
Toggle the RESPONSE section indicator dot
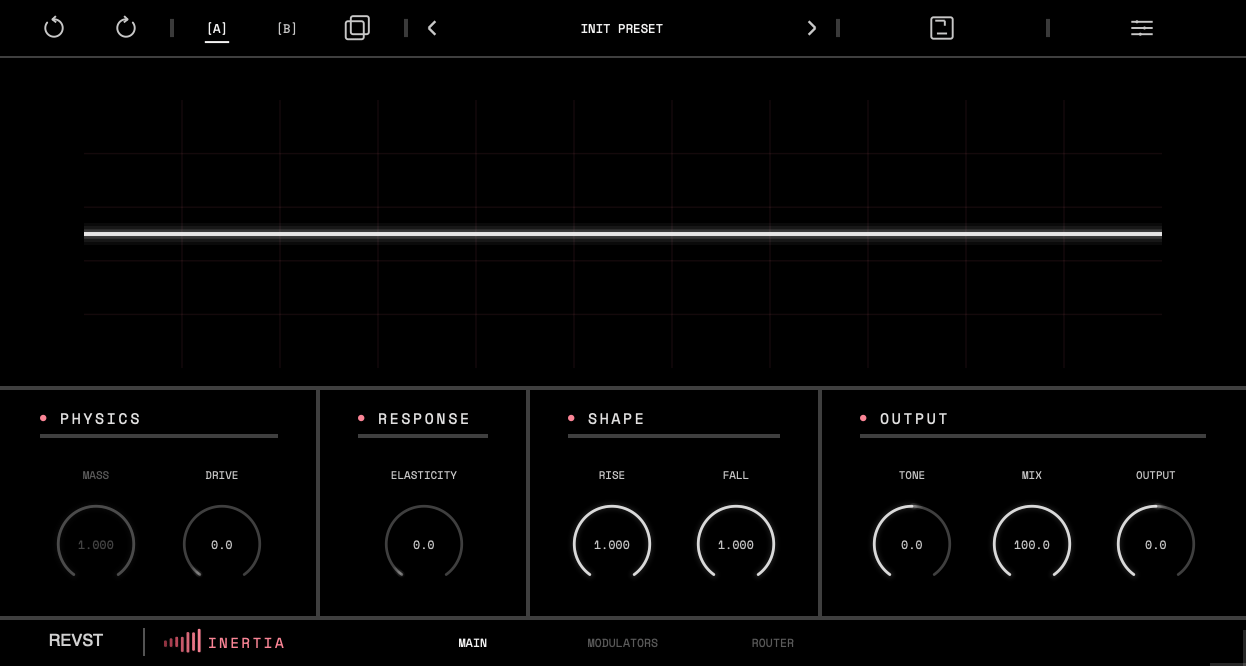click(361, 418)
